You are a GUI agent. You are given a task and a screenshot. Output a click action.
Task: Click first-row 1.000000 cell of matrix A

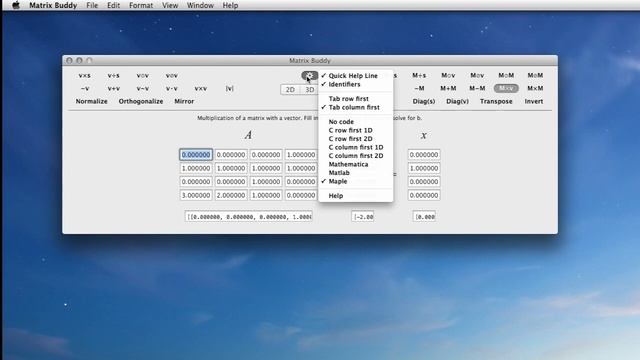click(x=301, y=155)
